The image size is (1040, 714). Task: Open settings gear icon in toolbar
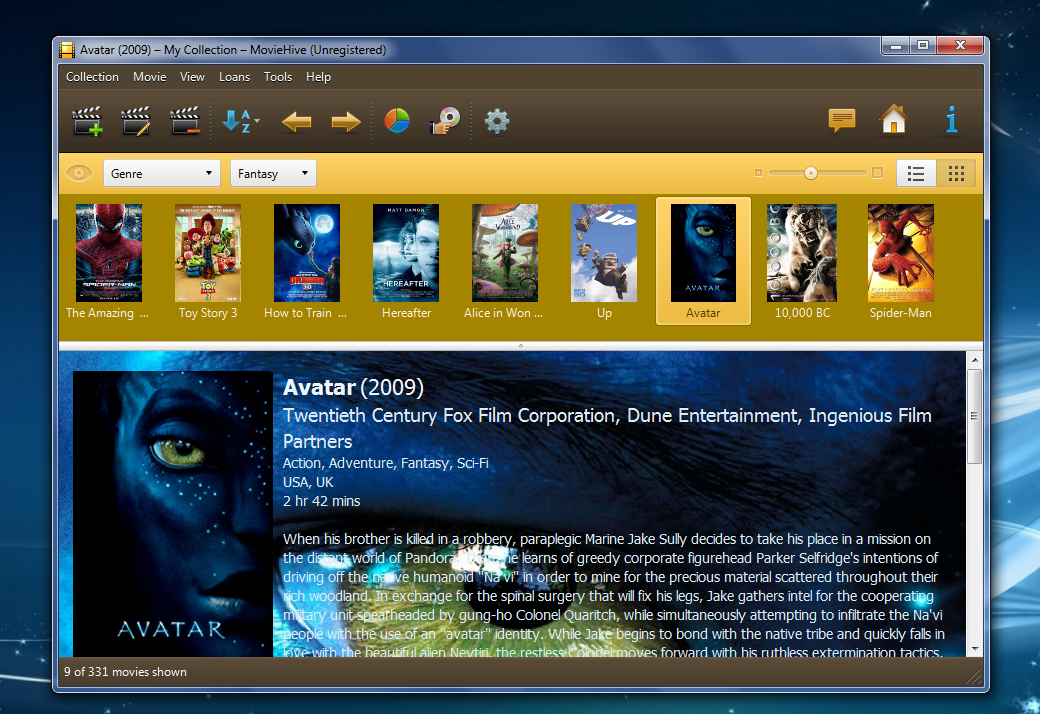tap(497, 121)
